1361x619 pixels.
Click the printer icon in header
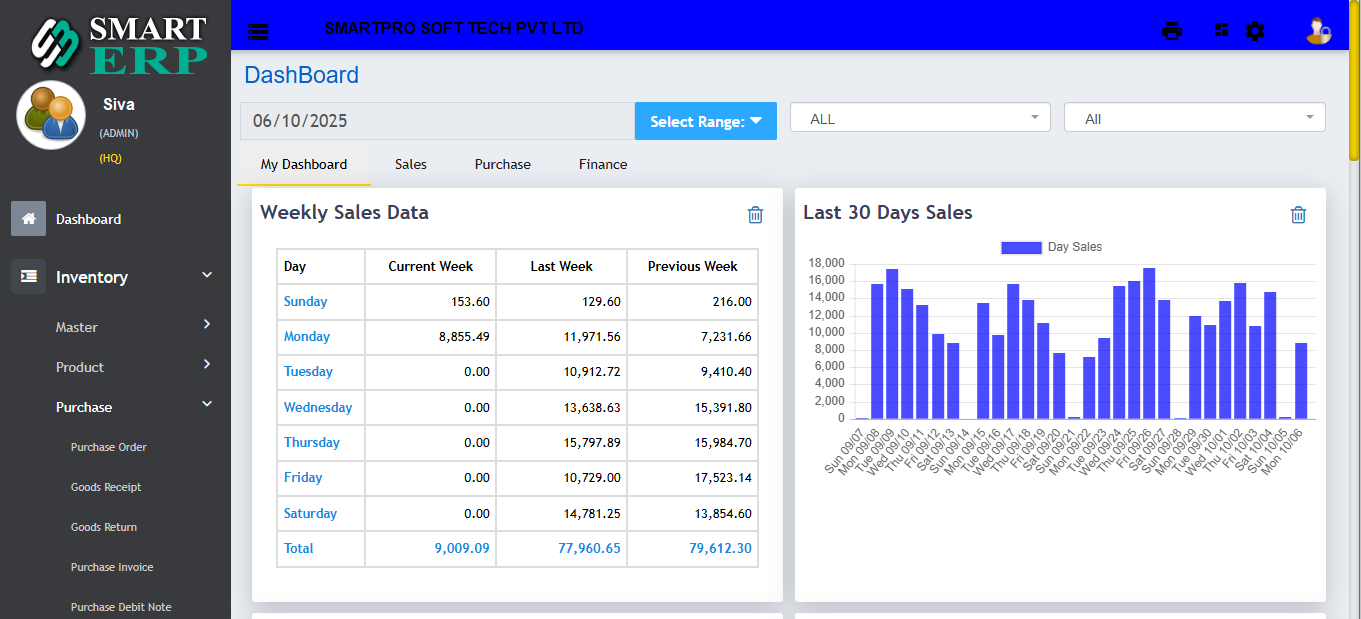click(x=1171, y=31)
